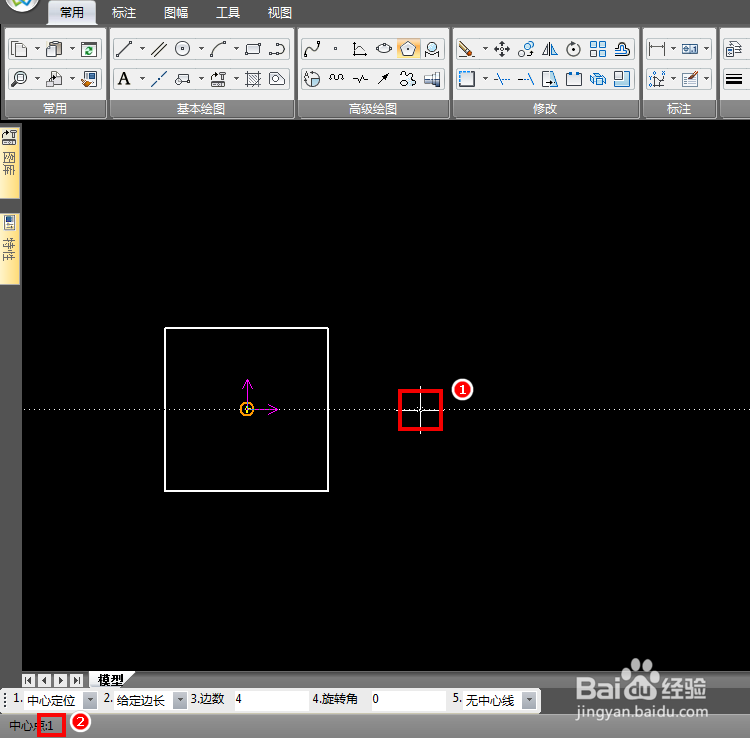Go to next sheet navigation button
Screen dimensions: 750x738
pyautogui.click(x=60, y=680)
